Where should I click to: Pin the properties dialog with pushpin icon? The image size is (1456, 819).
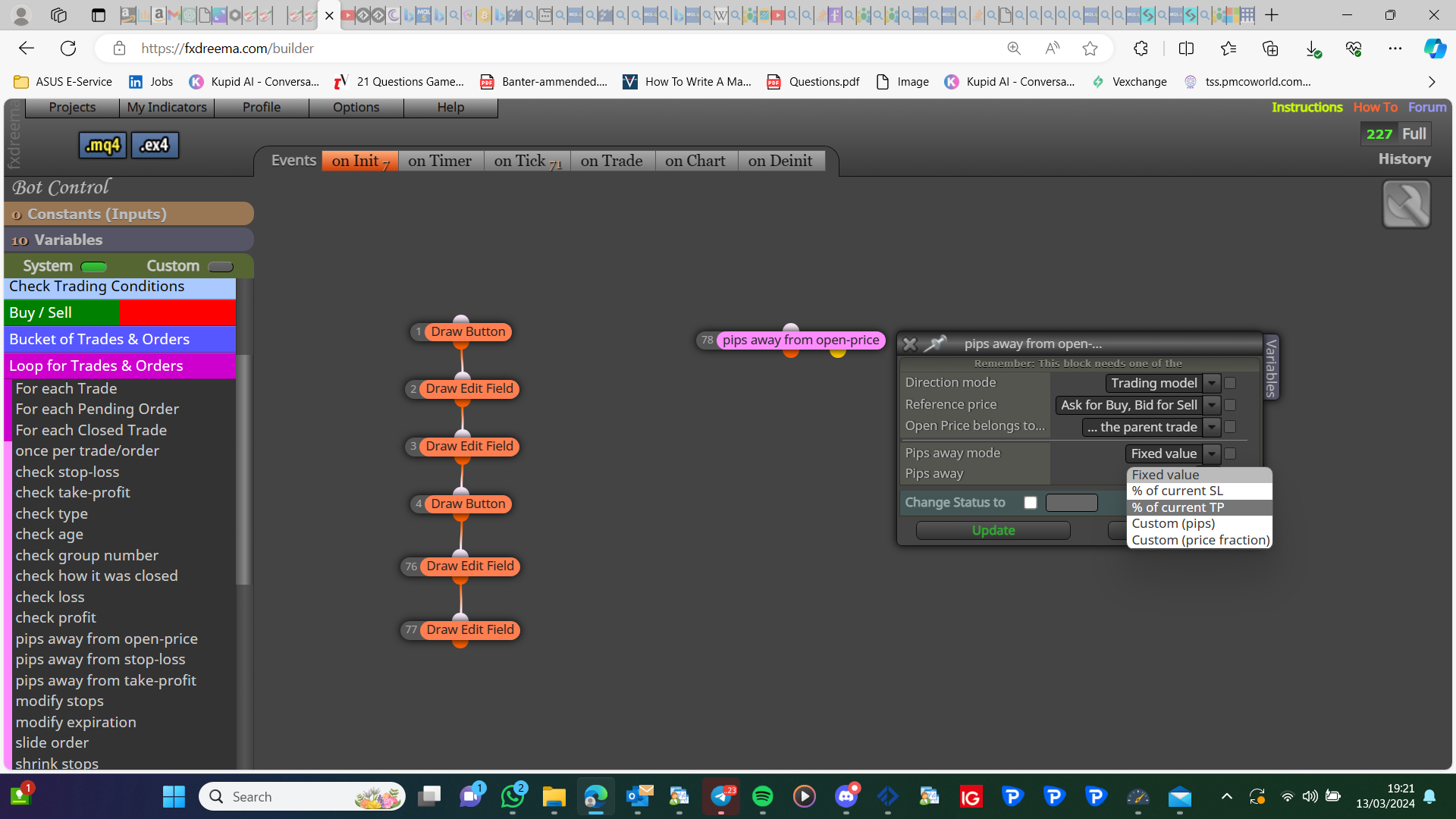[x=935, y=344]
